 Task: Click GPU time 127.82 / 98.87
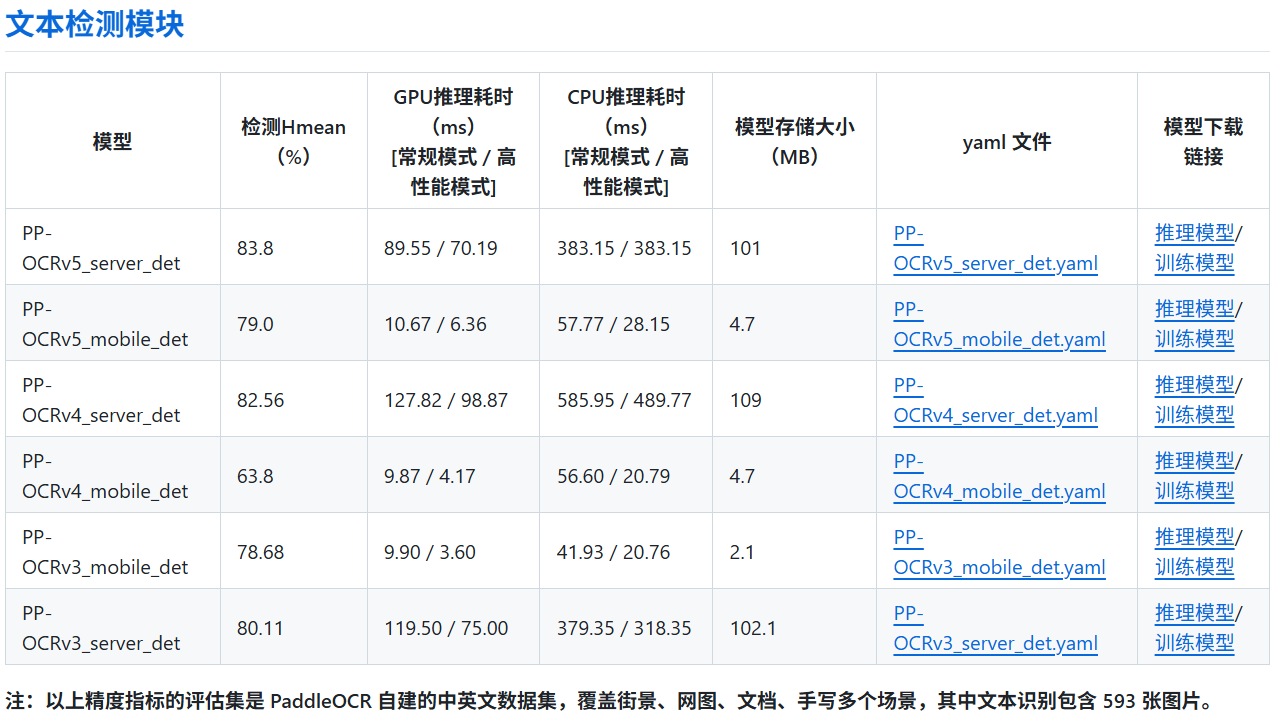pos(446,400)
